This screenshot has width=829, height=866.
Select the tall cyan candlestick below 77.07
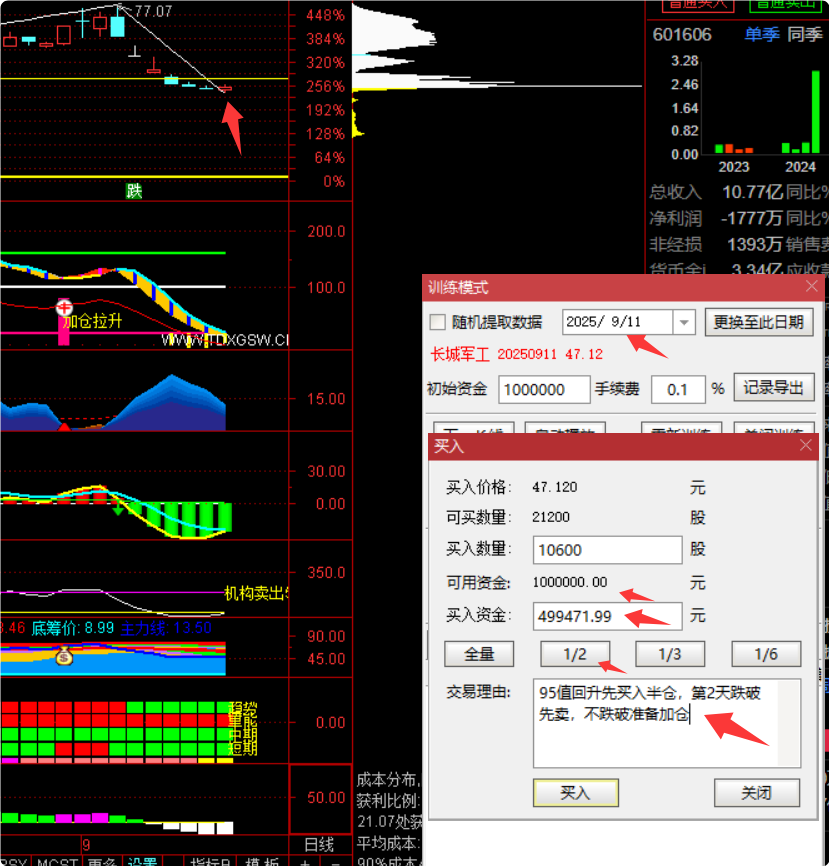(117, 25)
